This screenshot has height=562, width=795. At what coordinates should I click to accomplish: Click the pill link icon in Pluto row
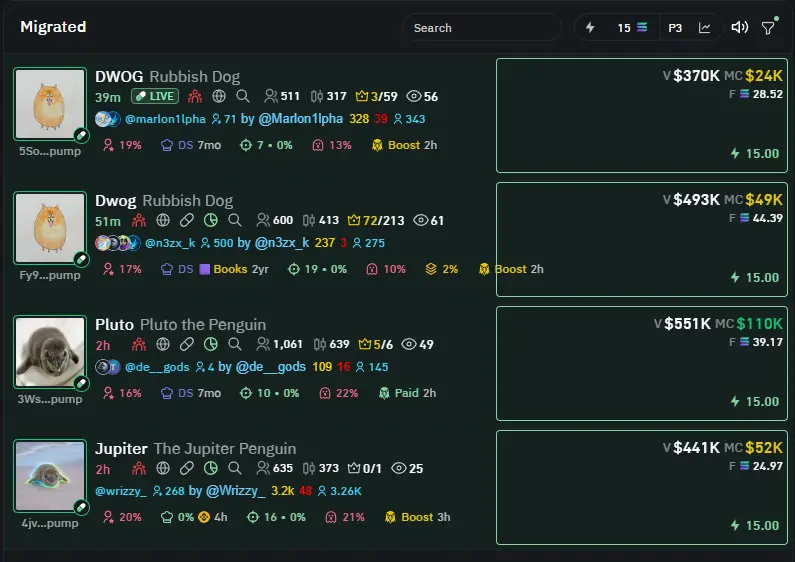coord(187,344)
